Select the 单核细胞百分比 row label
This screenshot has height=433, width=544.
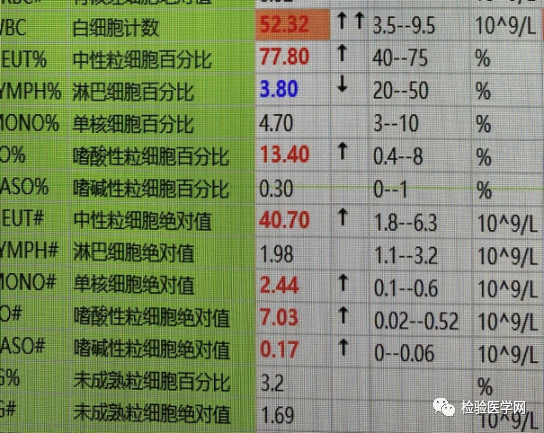click(x=133, y=124)
